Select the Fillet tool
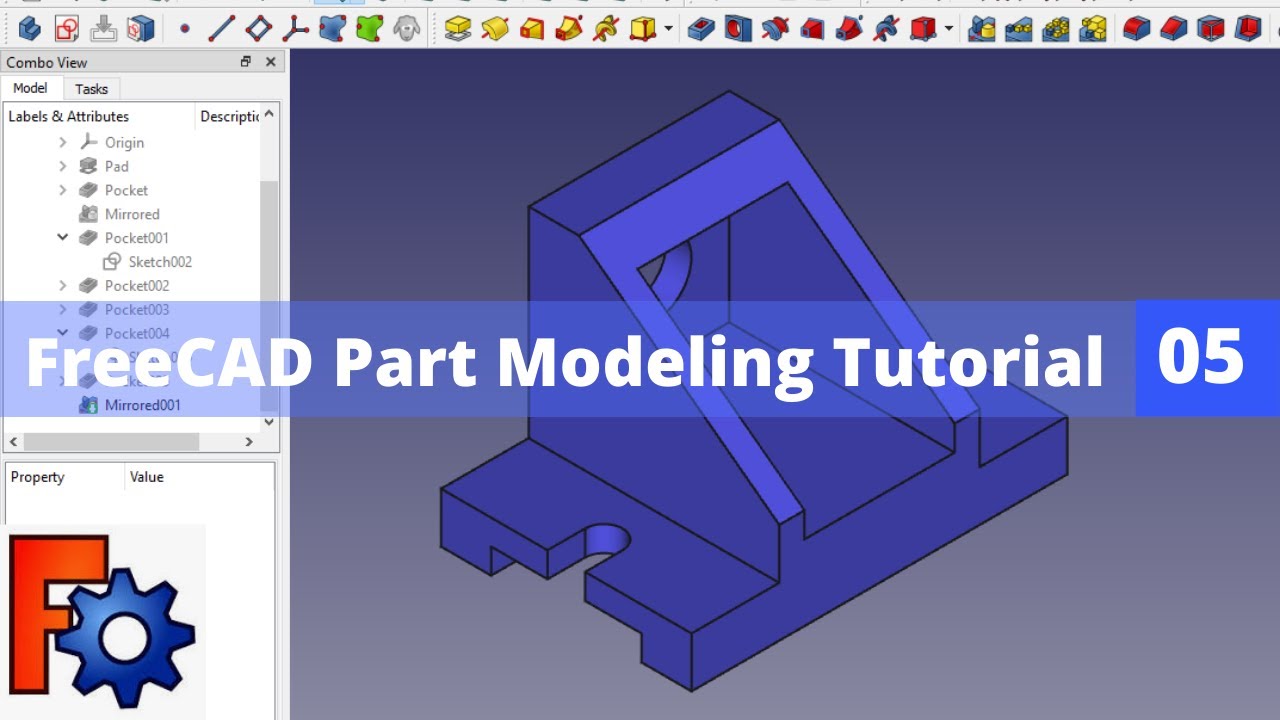The width and height of the screenshot is (1280, 720). coord(1136,28)
